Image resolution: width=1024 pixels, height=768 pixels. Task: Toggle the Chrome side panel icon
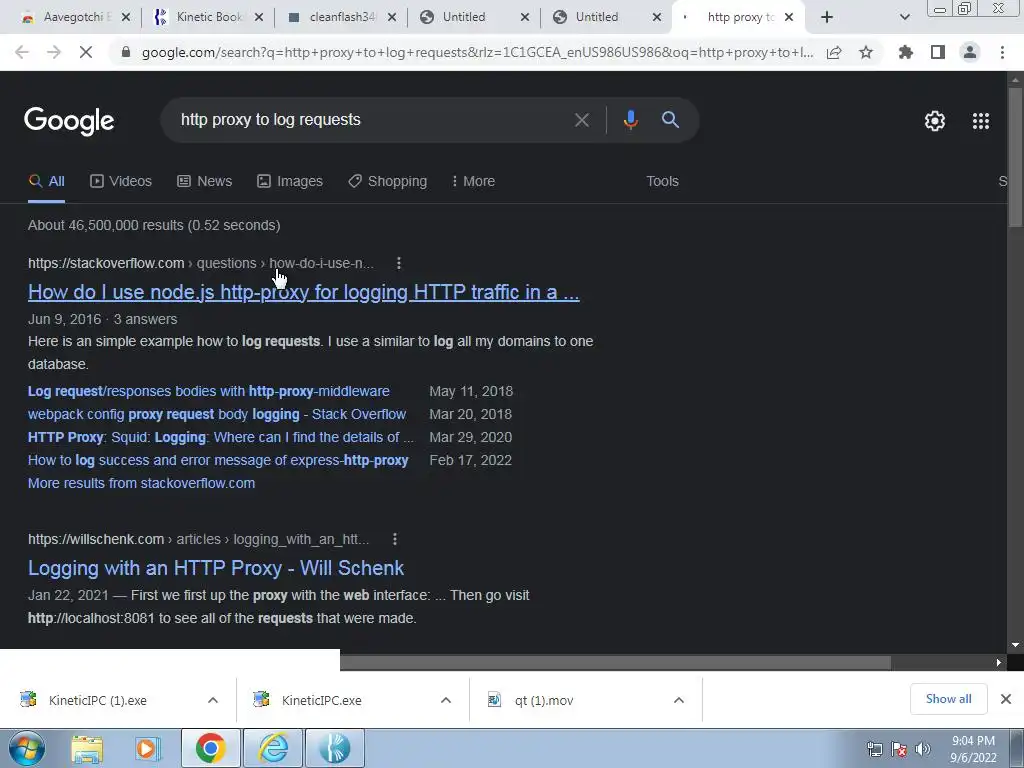[x=938, y=52]
